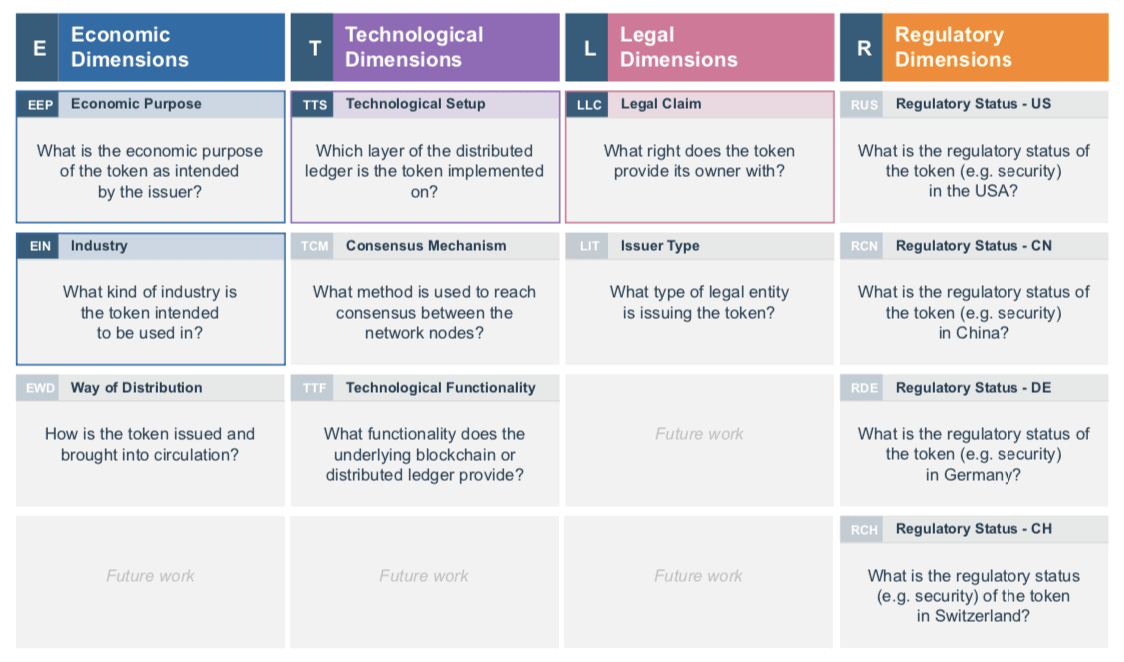Click the Regulatory Status - DE title
Viewport: 1124px width, 662px height.
973,388
